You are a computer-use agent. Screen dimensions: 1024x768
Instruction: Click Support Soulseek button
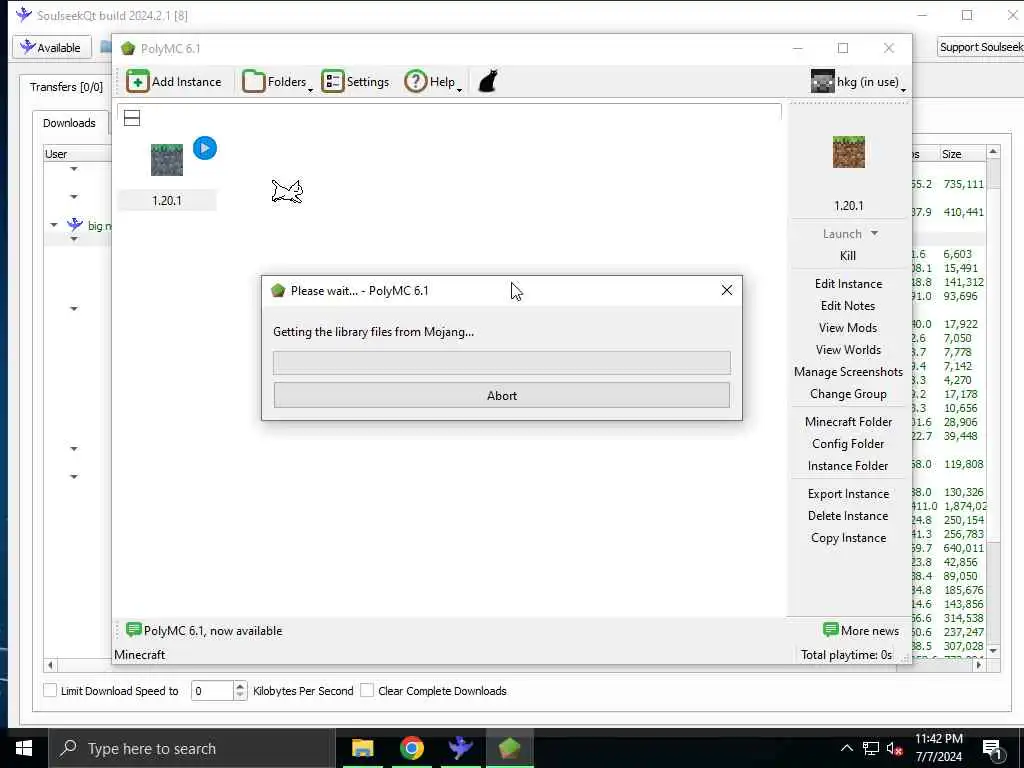coord(980,47)
